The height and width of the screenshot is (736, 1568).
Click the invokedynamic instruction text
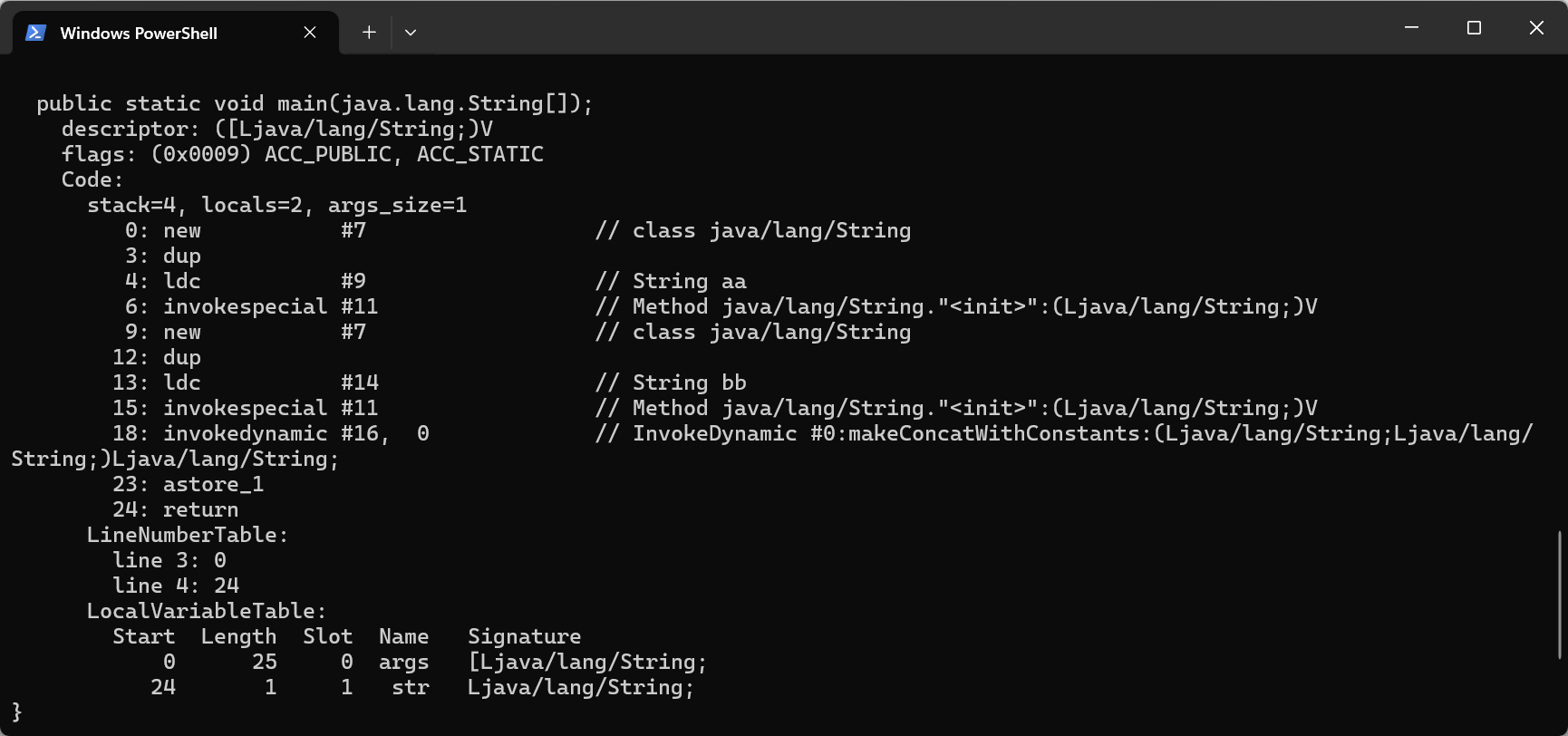click(x=245, y=433)
